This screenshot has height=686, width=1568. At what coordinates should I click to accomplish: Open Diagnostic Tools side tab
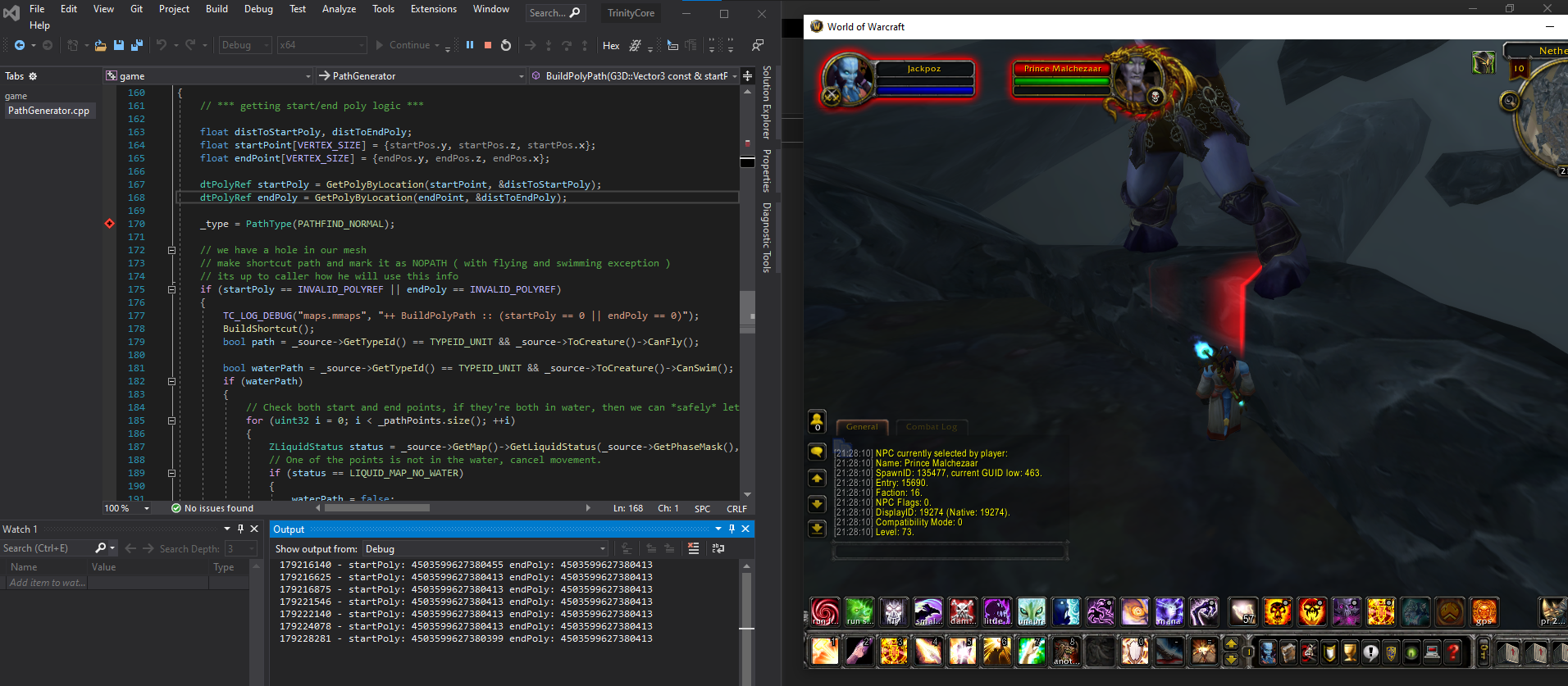[x=767, y=238]
